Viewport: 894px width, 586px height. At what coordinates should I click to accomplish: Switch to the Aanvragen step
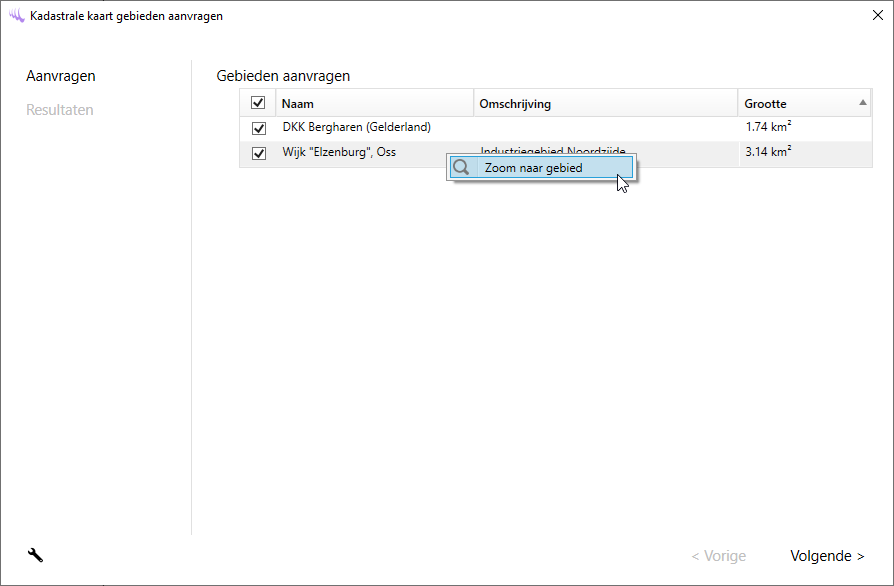tap(61, 76)
